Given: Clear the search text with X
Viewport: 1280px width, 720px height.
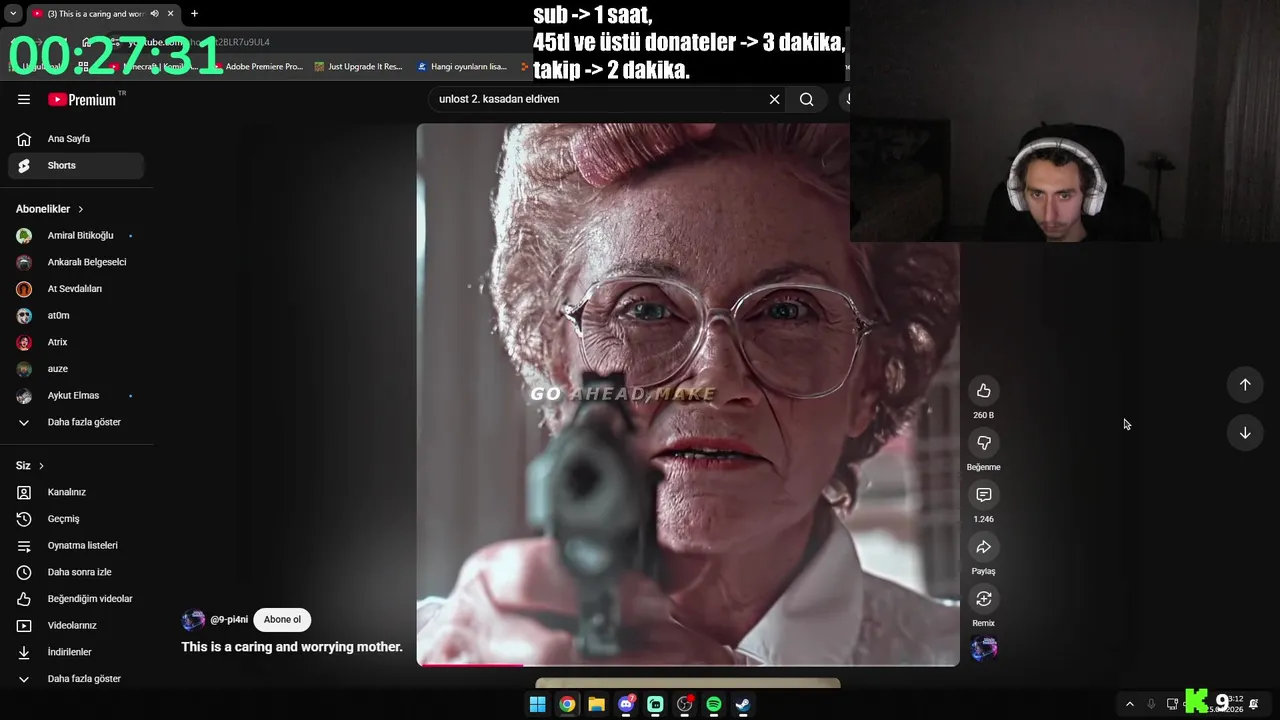Looking at the screenshot, I should (x=774, y=99).
